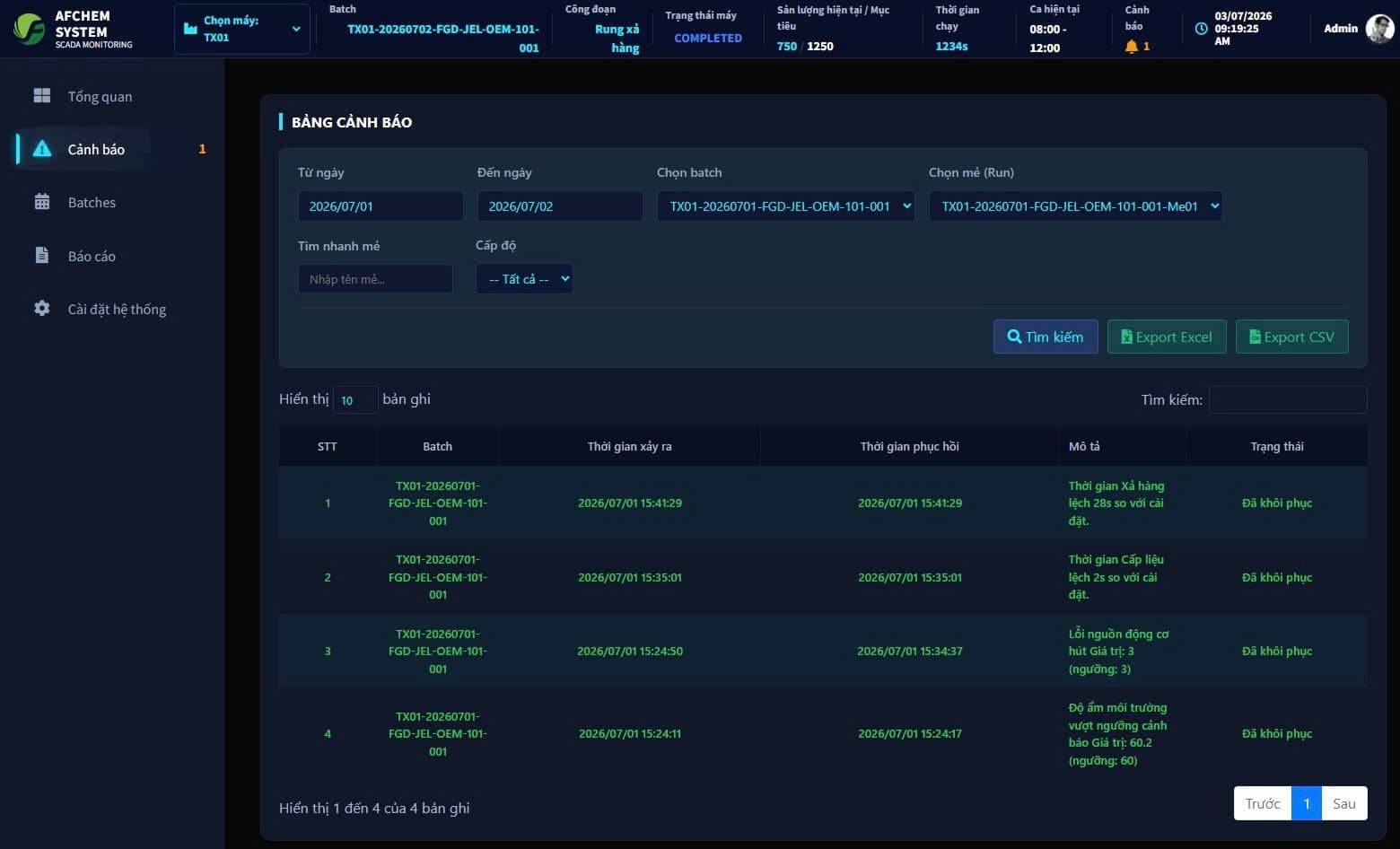This screenshot has width=1400, height=849.
Task: Select the Cảnh báo warning triangle icon
Action: click(42, 149)
